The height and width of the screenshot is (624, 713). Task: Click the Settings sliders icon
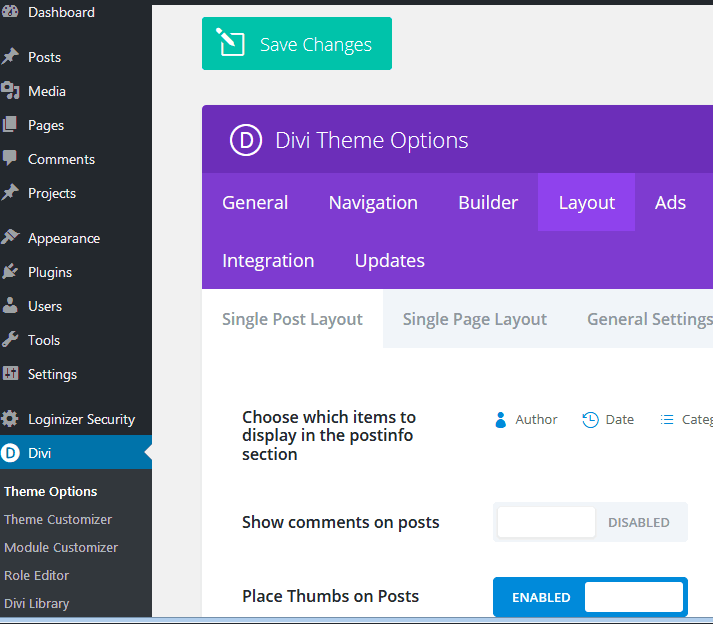pyautogui.click(x=10, y=373)
